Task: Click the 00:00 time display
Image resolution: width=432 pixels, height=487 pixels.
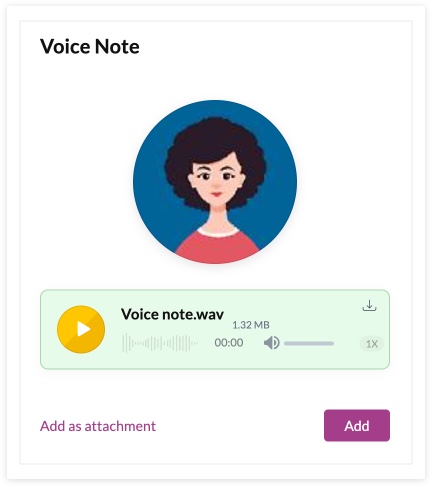Action: click(229, 343)
